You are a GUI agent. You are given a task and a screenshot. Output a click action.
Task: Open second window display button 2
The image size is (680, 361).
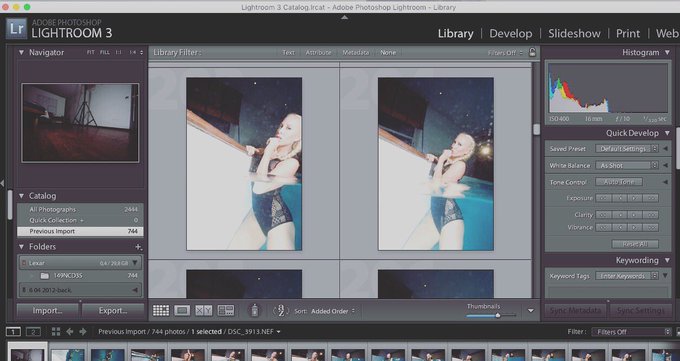pyautogui.click(x=33, y=332)
